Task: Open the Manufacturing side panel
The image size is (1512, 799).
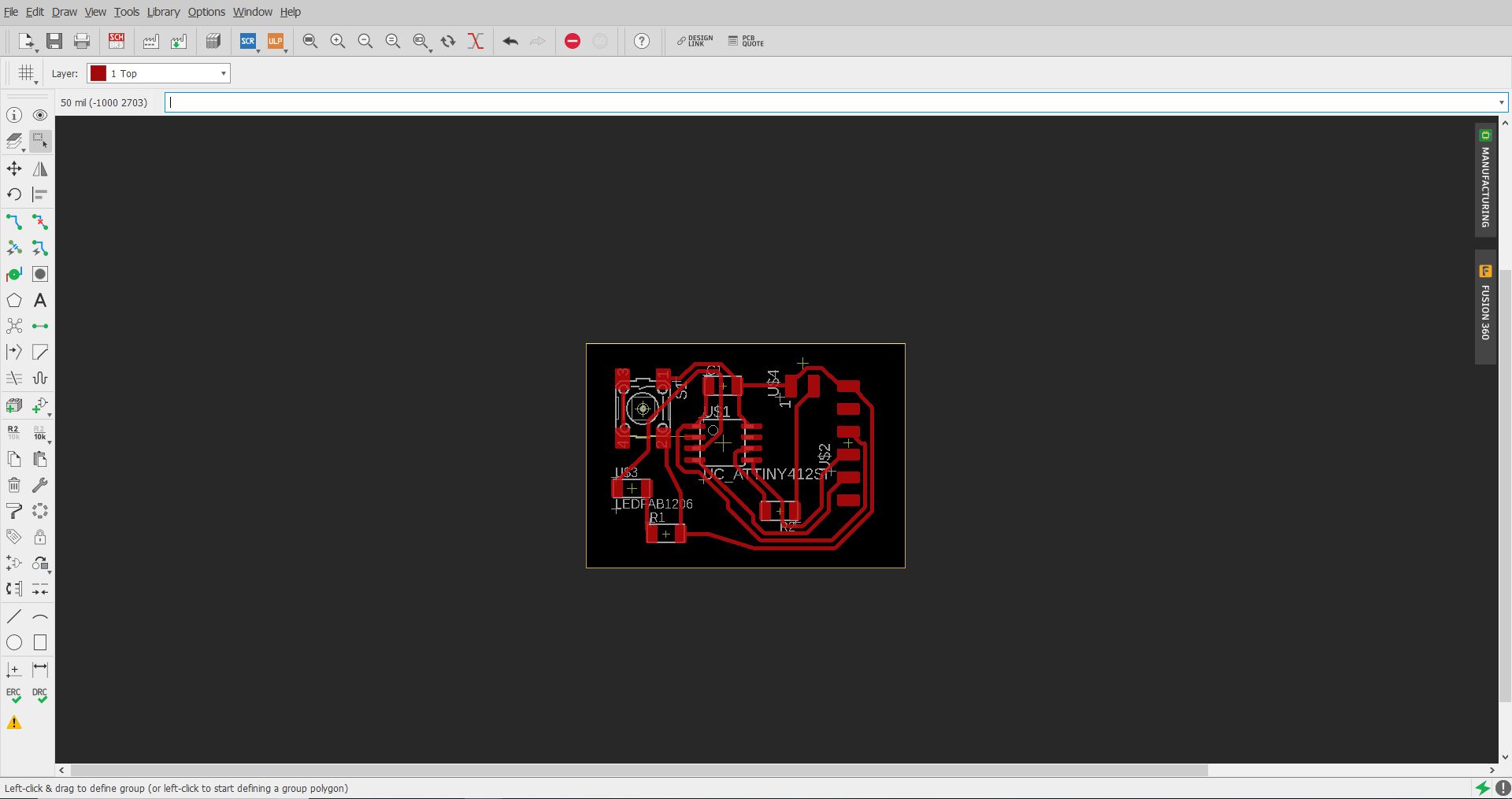Action: [x=1485, y=179]
